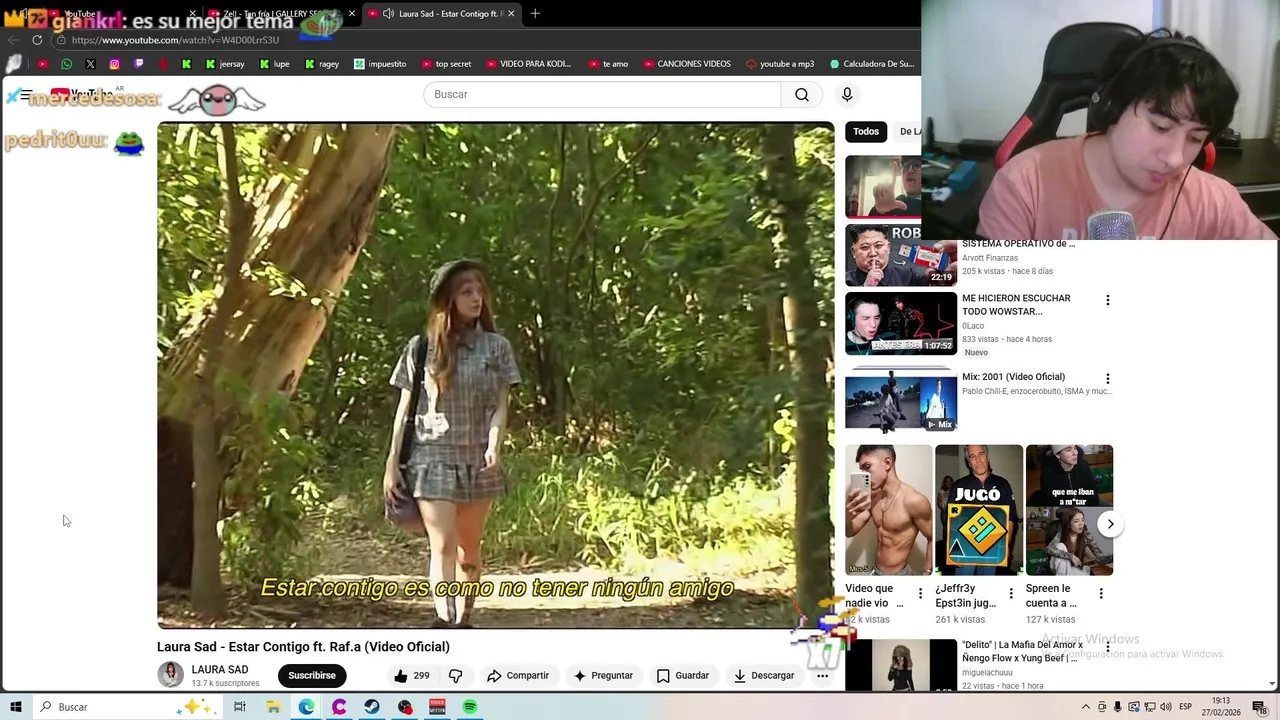Screen dimensions: 1280x720
Task: Open Delito La Mafia Del Amor thumbnail
Action: tap(901, 665)
